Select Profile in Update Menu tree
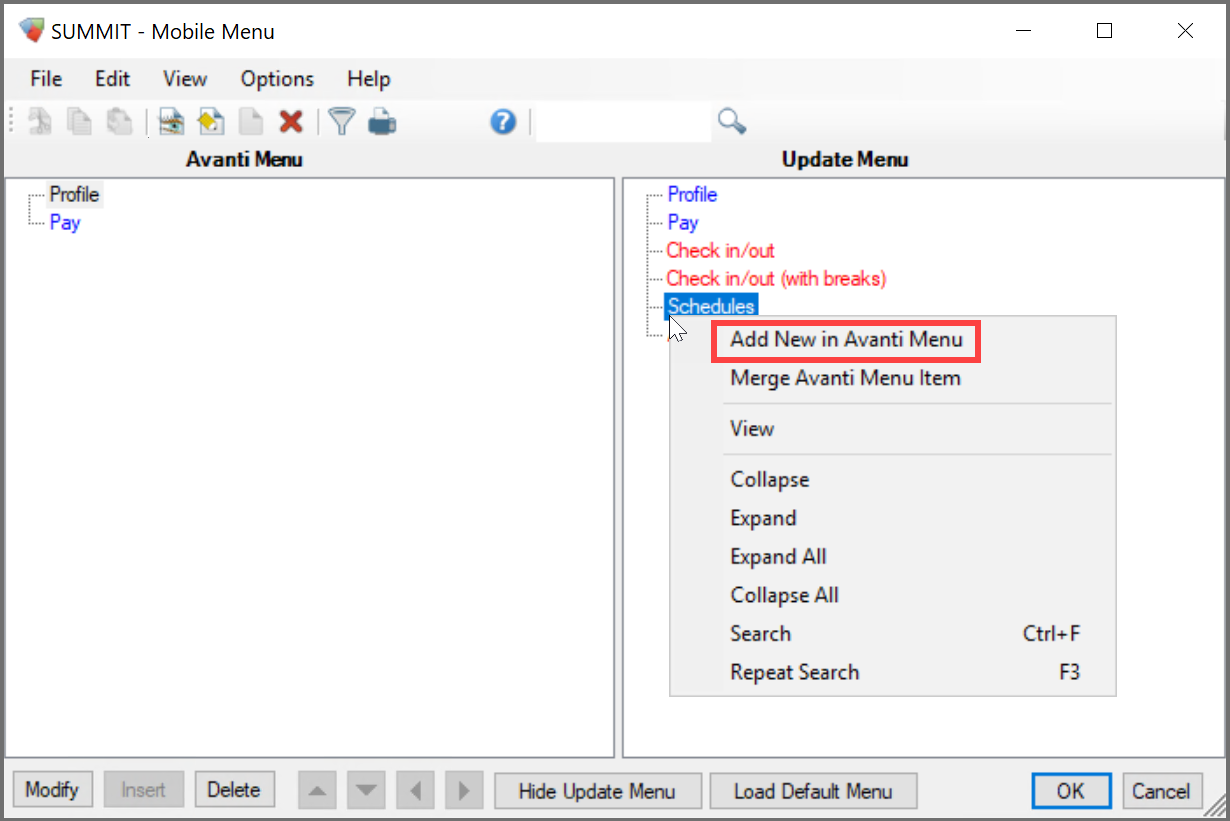The image size is (1230, 821). pyautogui.click(x=692, y=194)
